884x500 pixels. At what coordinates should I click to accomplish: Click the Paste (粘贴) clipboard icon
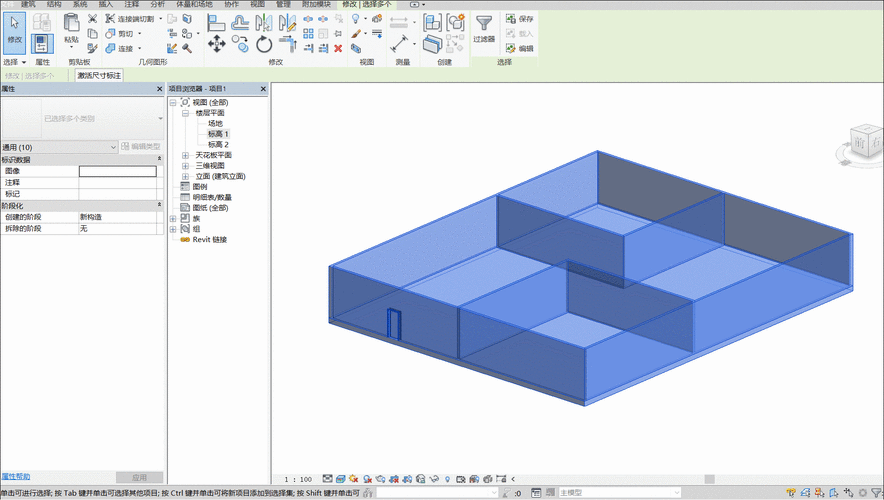[x=72, y=24]
